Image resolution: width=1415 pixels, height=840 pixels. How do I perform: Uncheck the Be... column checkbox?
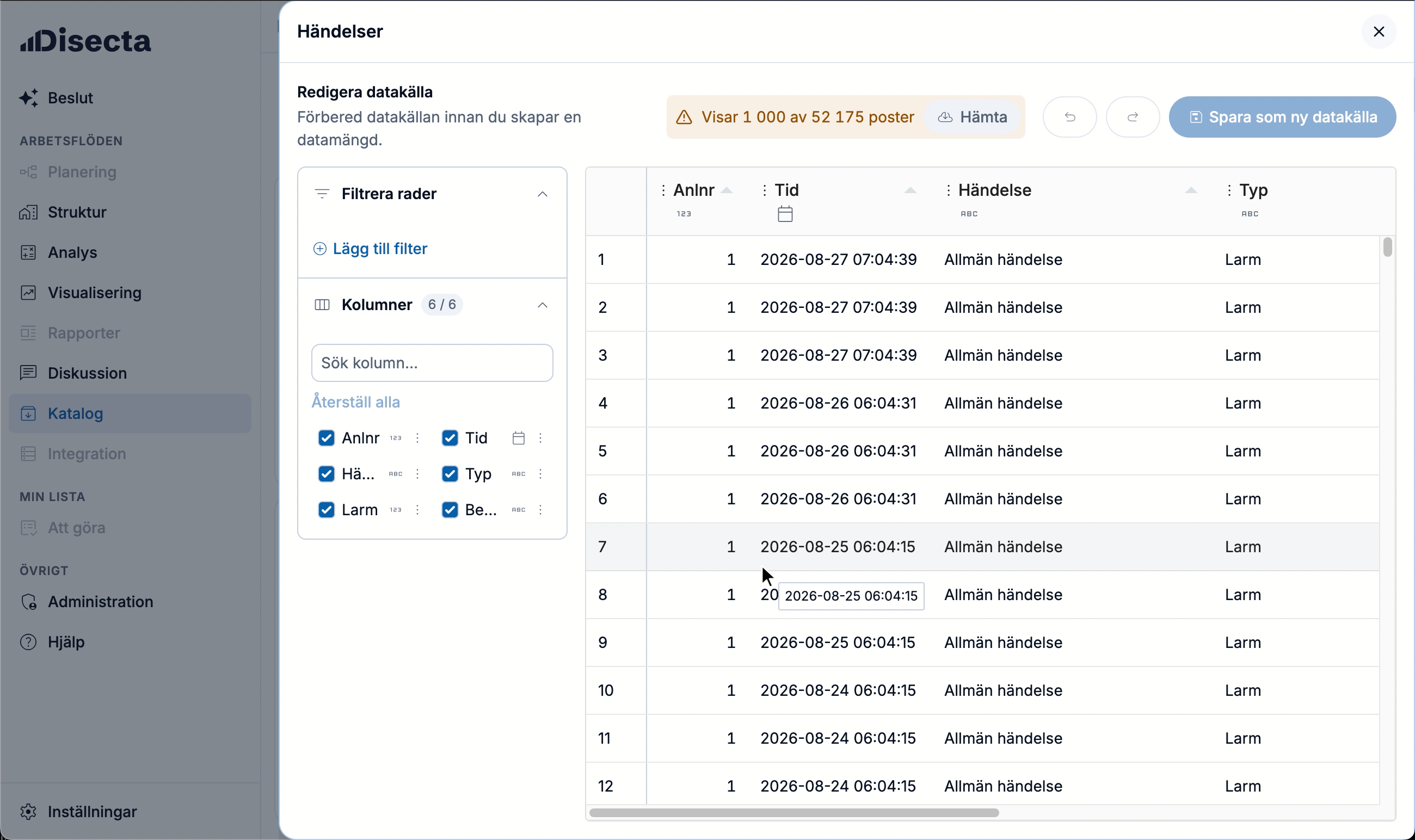450,509
